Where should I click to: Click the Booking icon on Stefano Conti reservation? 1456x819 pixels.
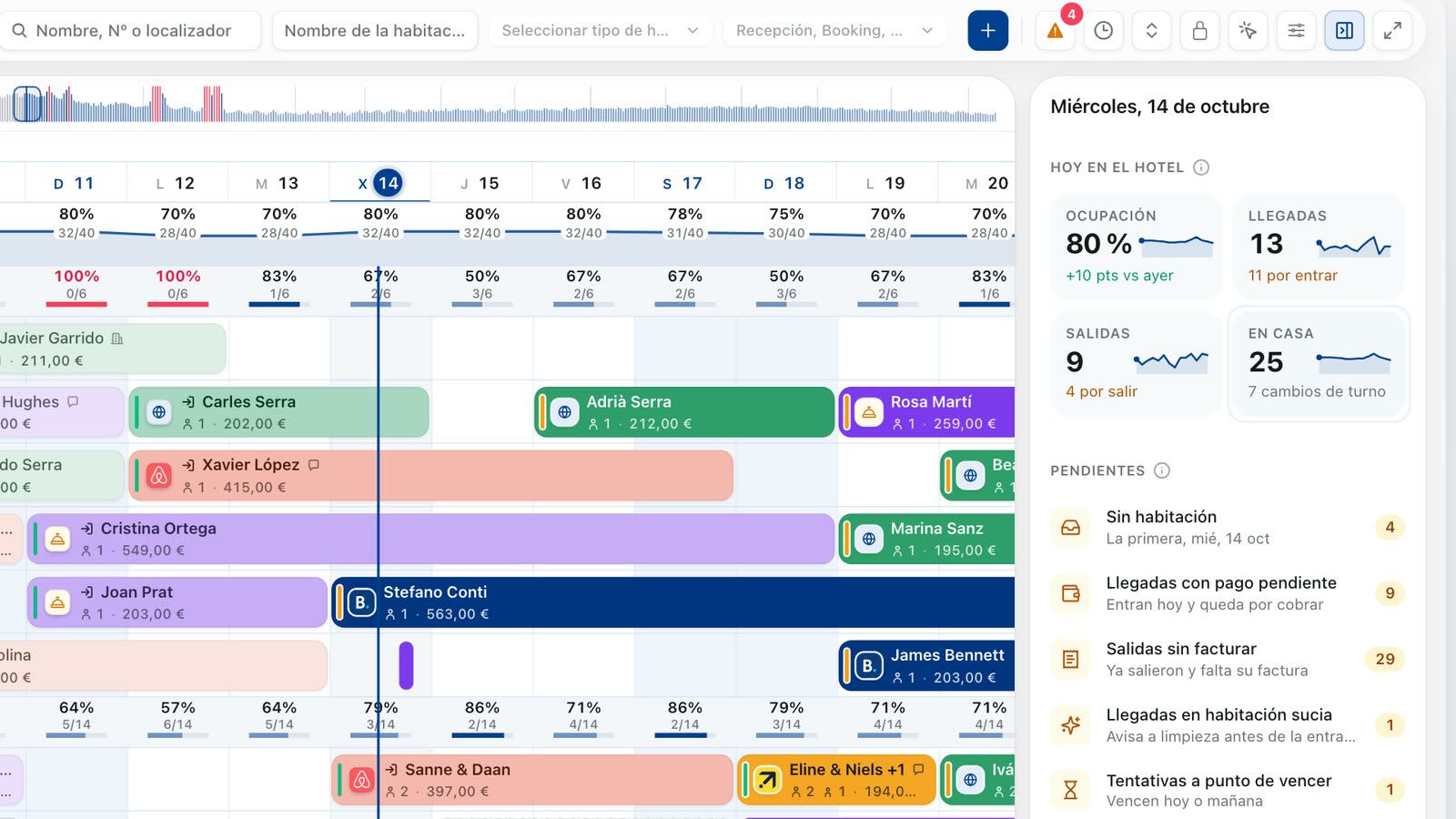tap(361, 602)
